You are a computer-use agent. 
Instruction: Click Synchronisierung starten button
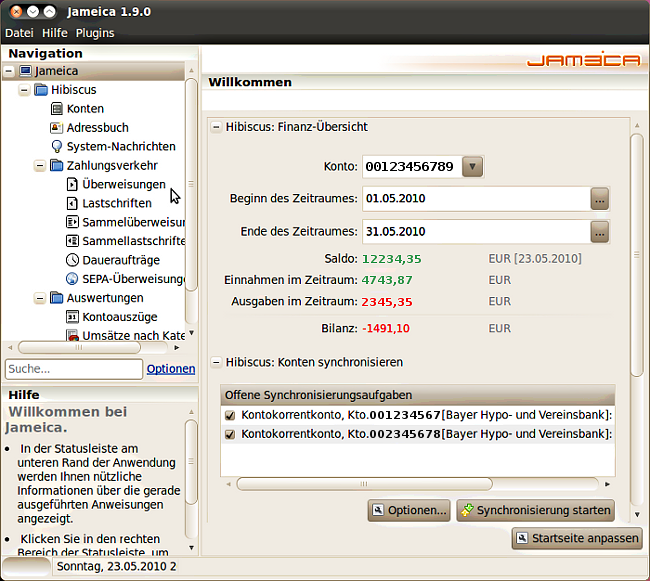coord(536,510)
